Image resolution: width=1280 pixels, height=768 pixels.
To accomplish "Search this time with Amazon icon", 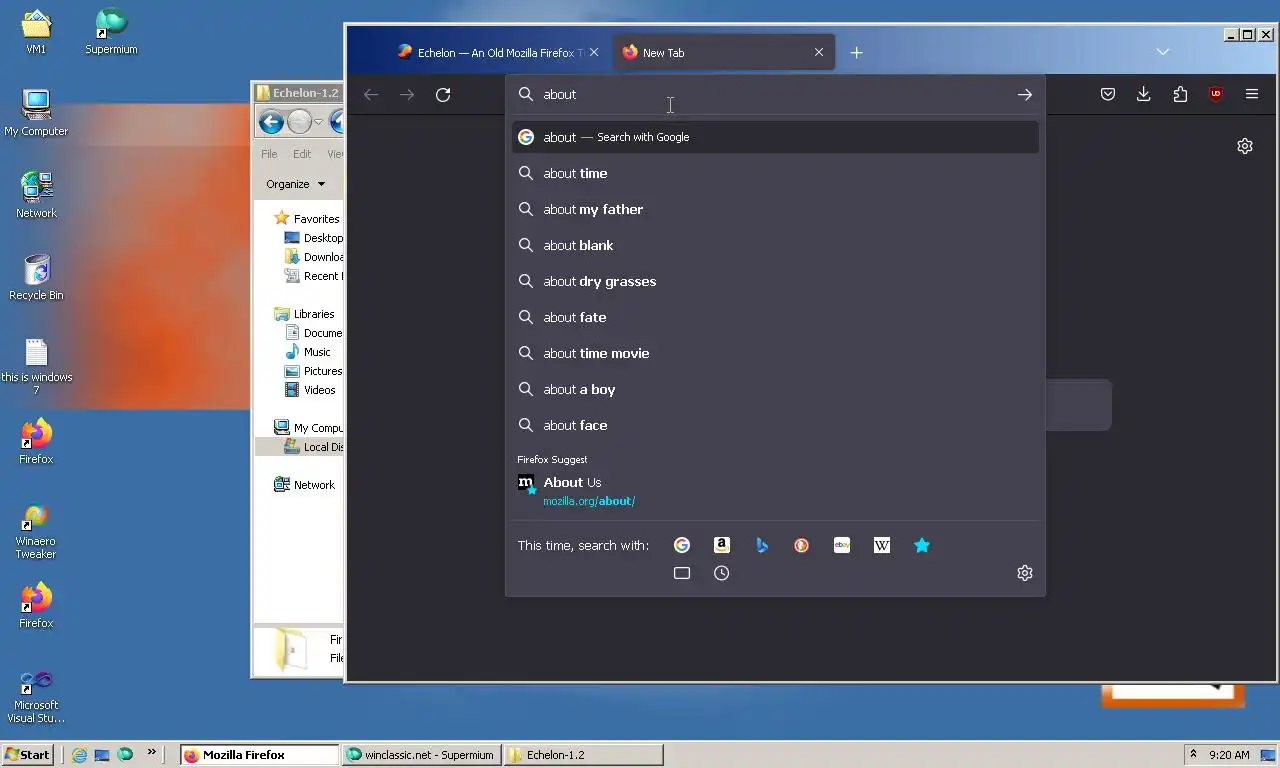I will tap(722, 545).
